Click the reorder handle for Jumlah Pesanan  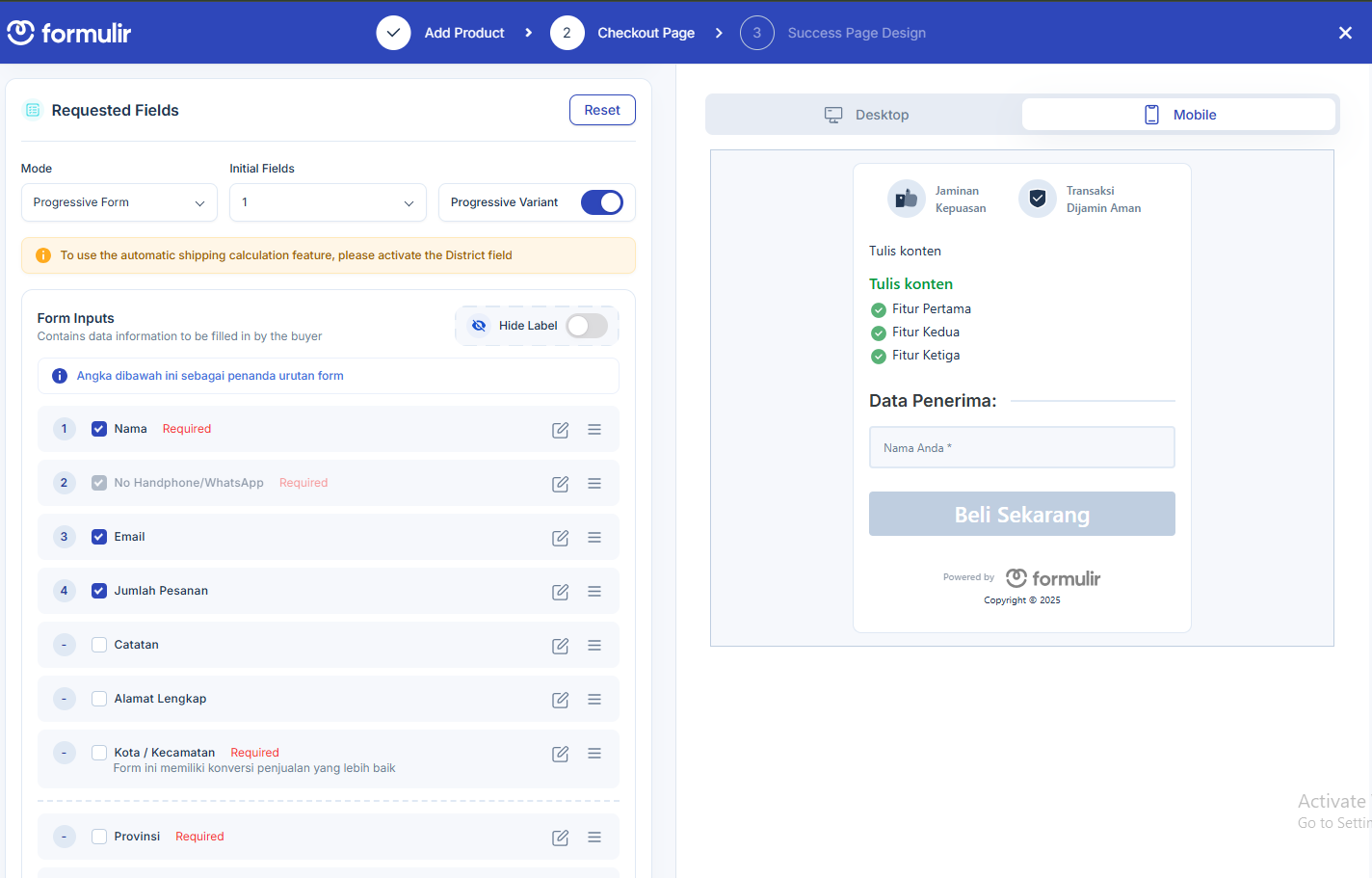[594, 592]
